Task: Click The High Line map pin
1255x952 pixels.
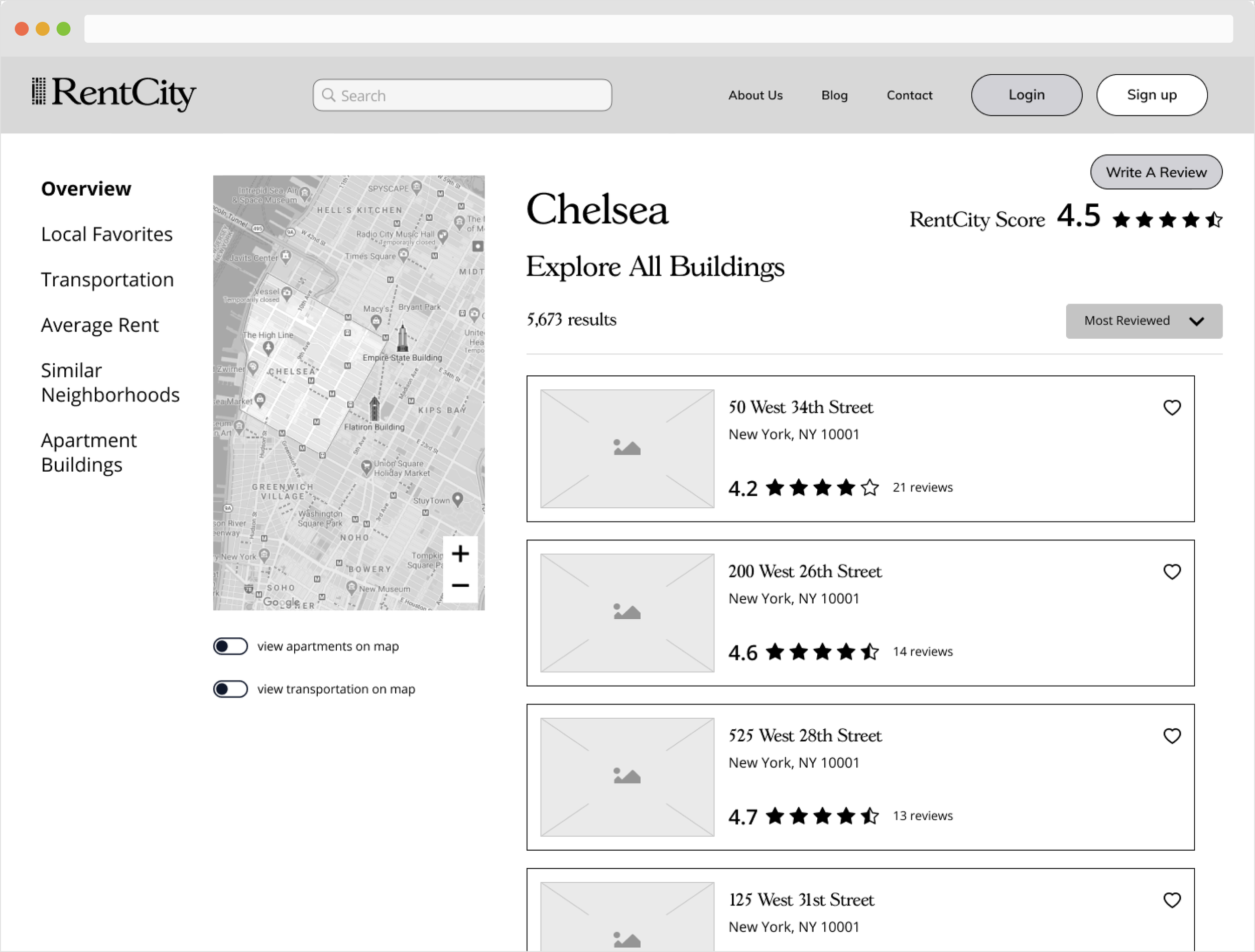Action: (x=269, y=347)
